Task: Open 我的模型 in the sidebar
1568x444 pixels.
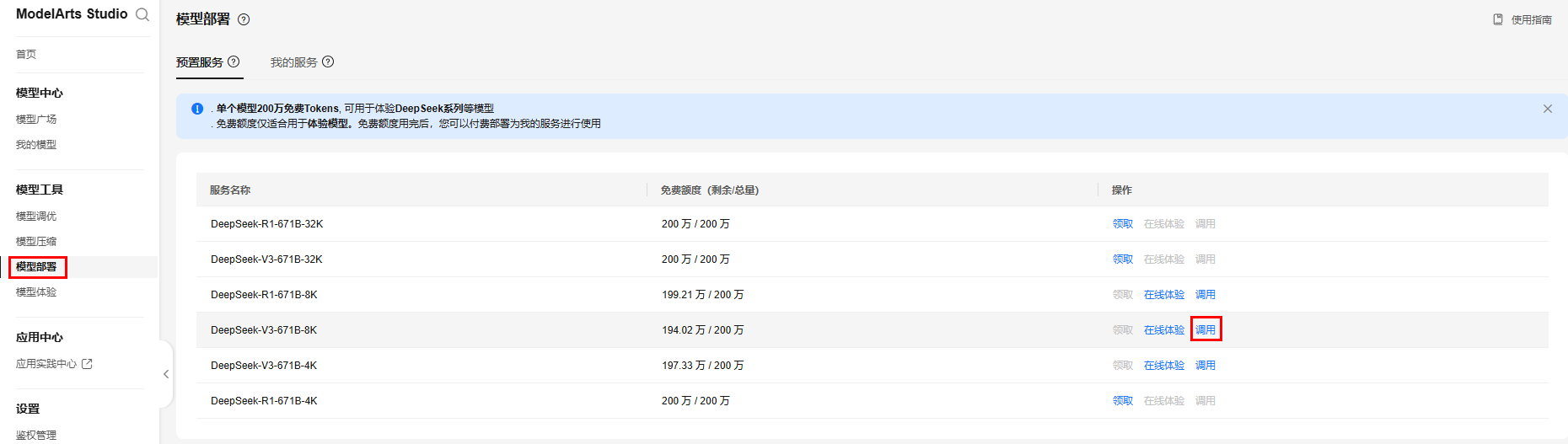Action: (x=36, y=145)
